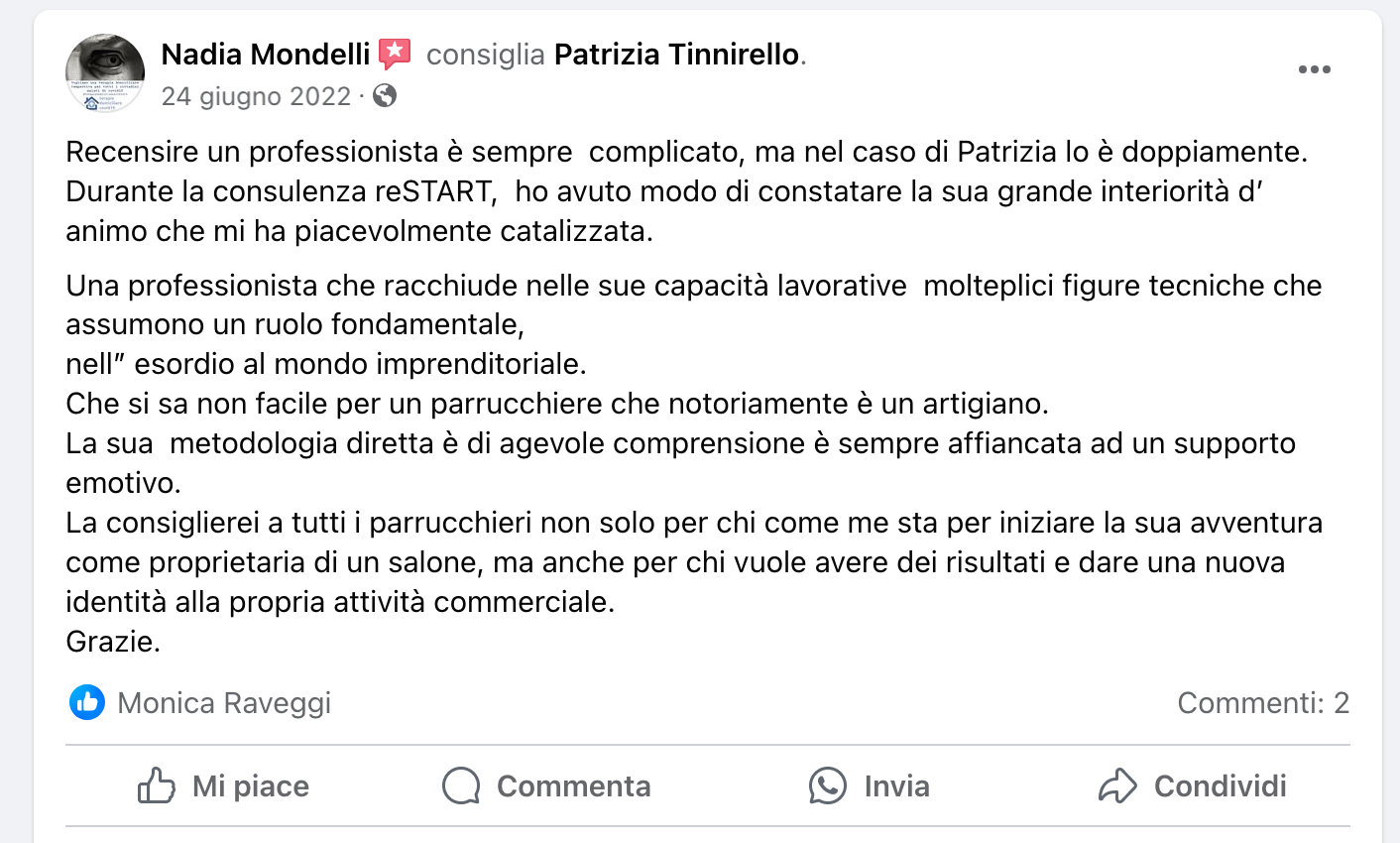Toggle like via the "Mi piace" label
This screenshot has width=1400, height=843.
point(251,786)
